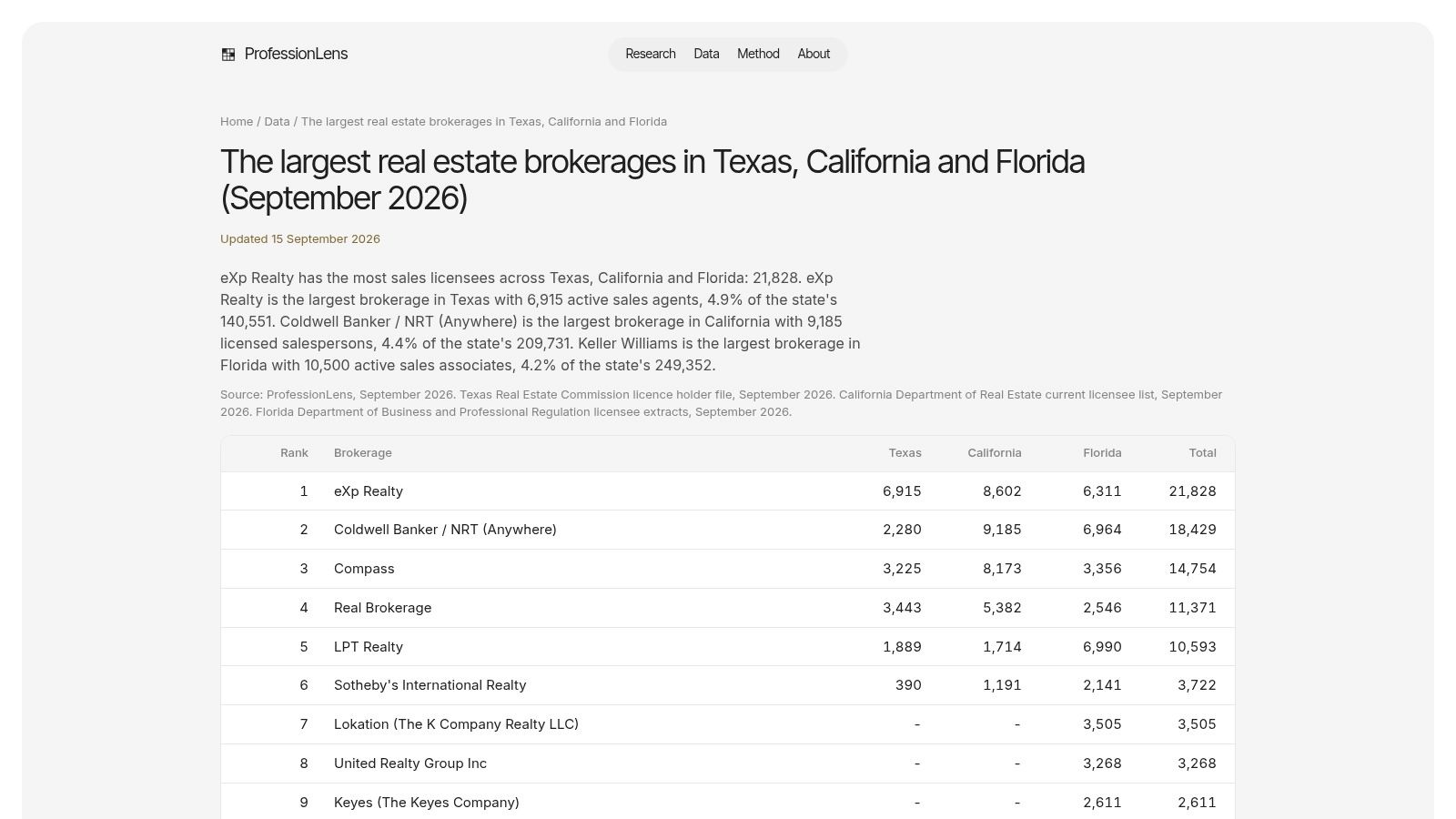Click rank number 5 cell
The width and height of the screenshot is (1456, 819).
(304, 647)
